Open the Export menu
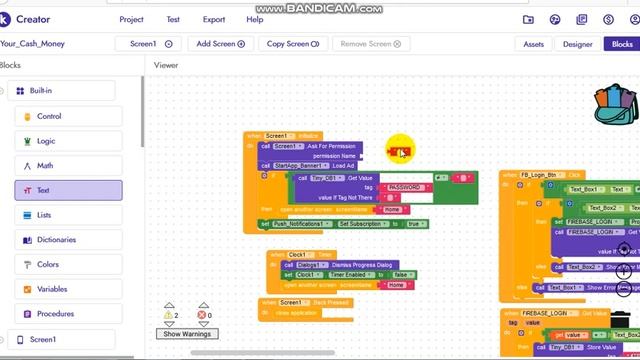This screenshot has width=640, height=360. coord(214,20)
